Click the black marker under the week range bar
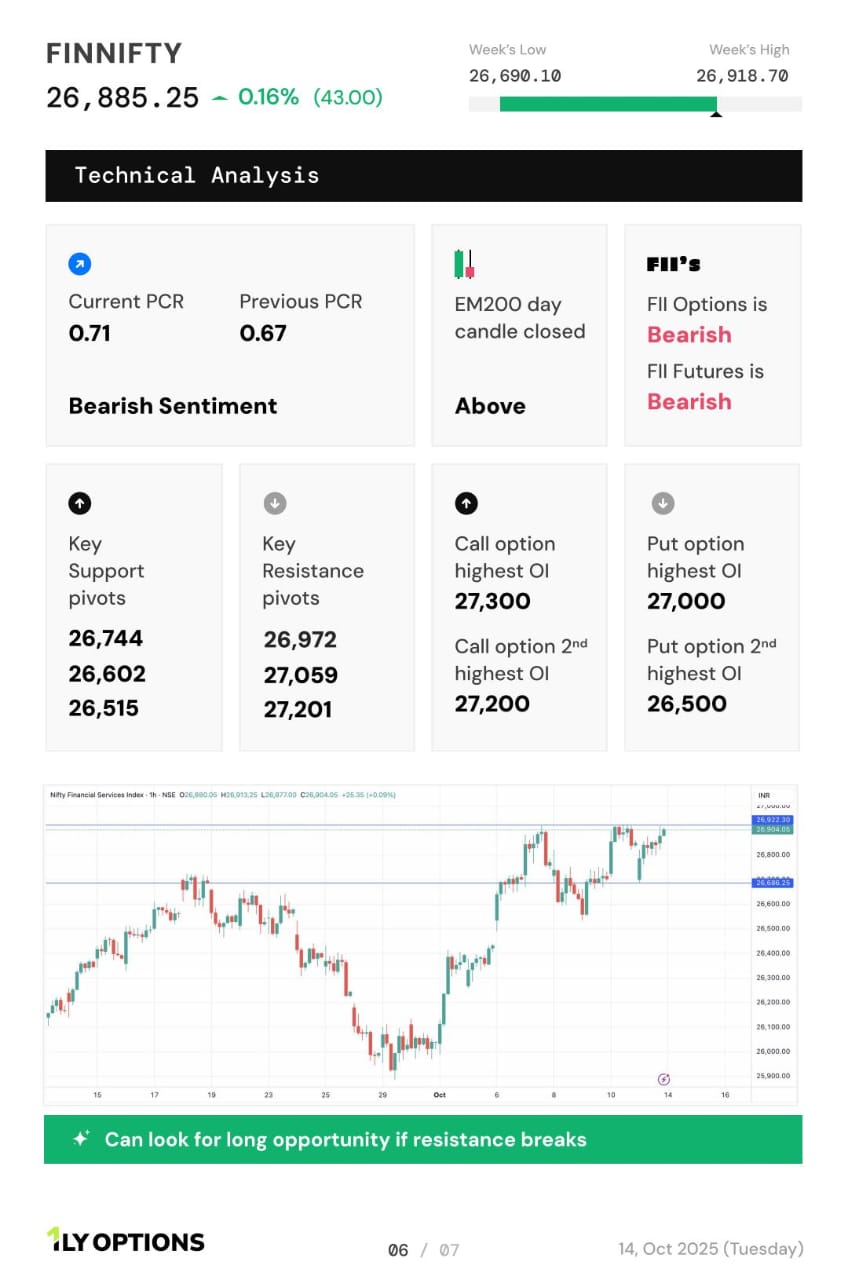848x1280 pixels. coord(715,113)
